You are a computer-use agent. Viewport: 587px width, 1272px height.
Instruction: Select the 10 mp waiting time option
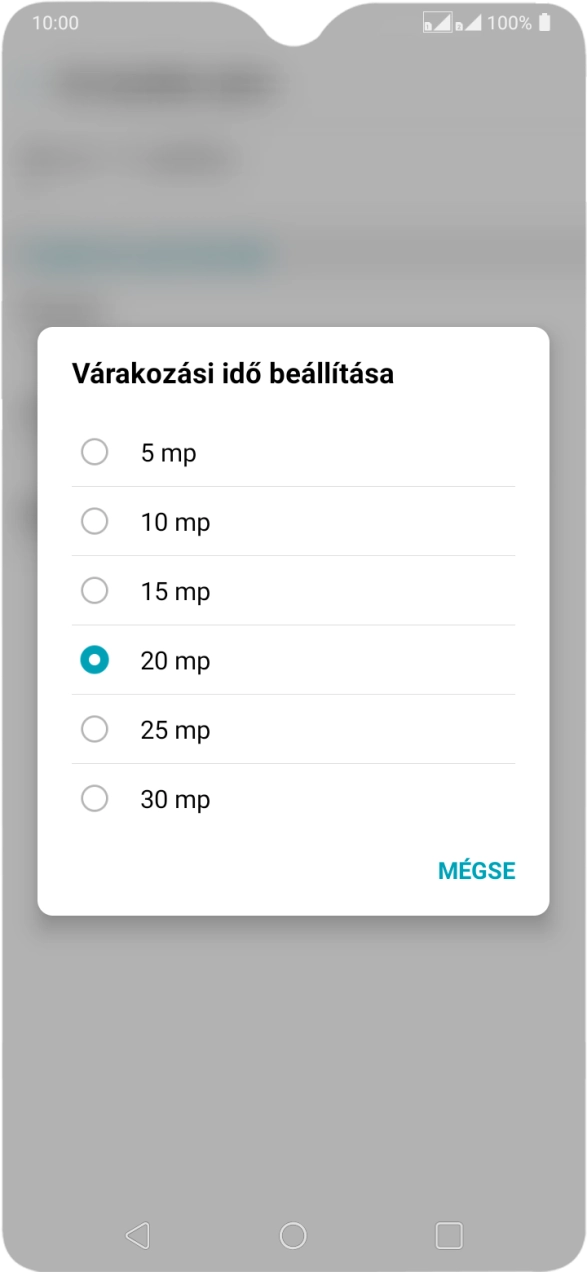click(x=95, y=521)
